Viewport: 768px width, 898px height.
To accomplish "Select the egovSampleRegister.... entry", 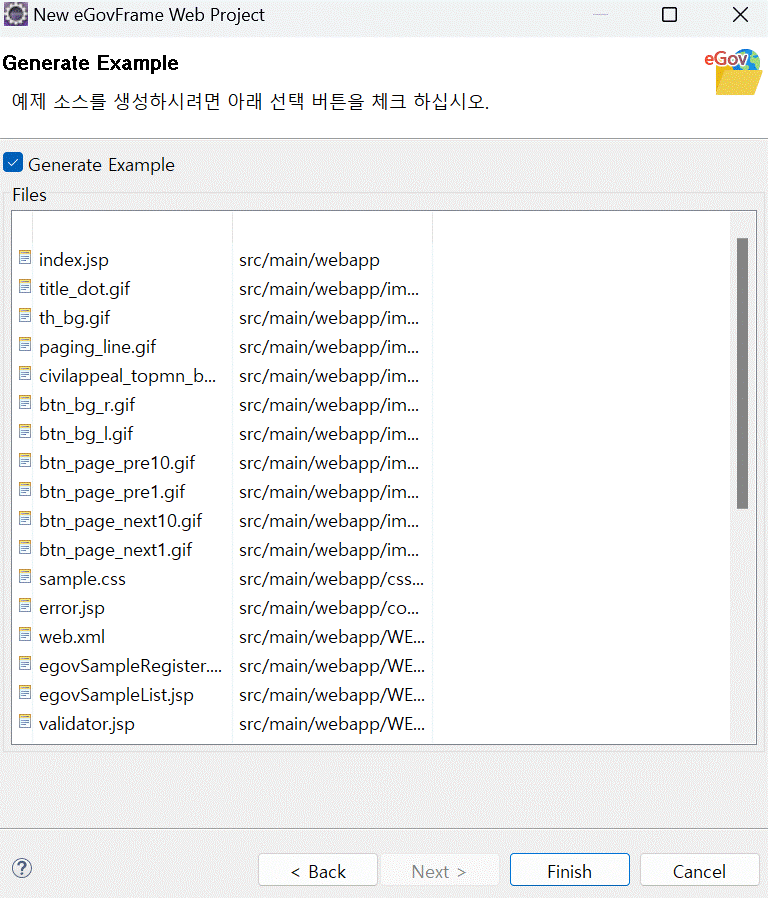I will (x=130, y=666).
